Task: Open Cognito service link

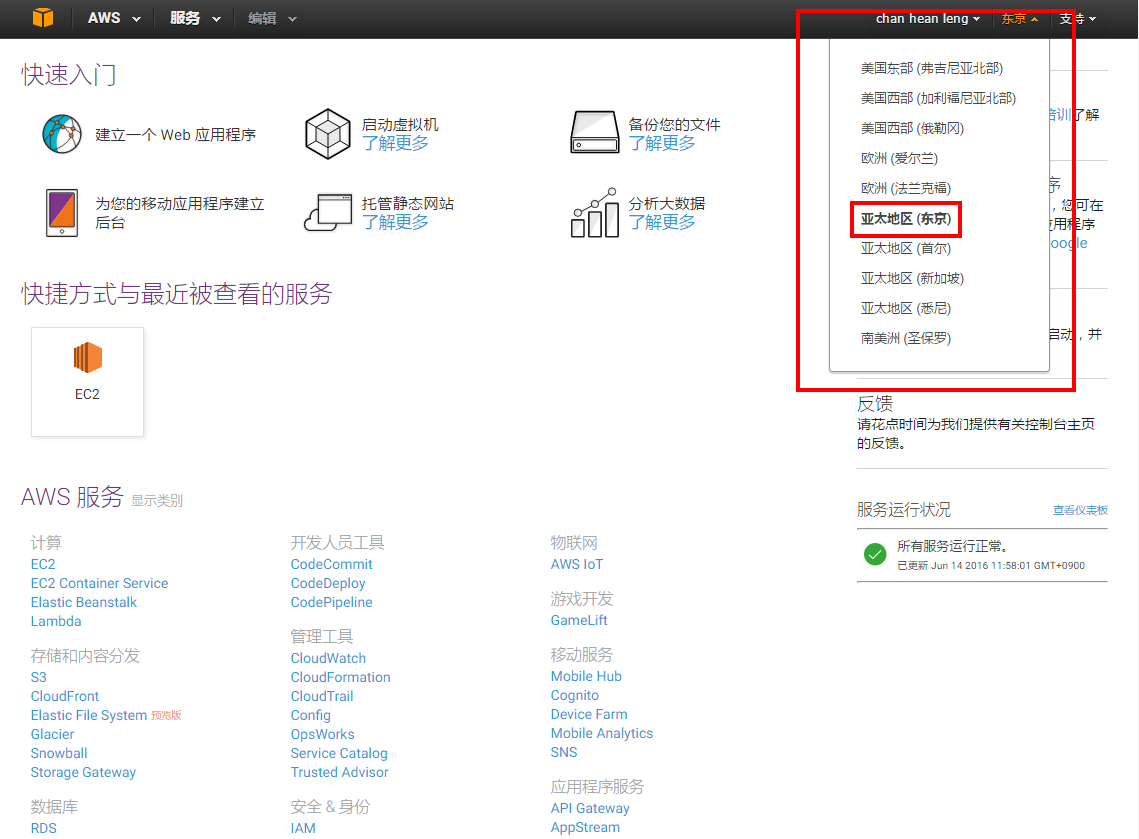Action: click(x=575, y=695)
